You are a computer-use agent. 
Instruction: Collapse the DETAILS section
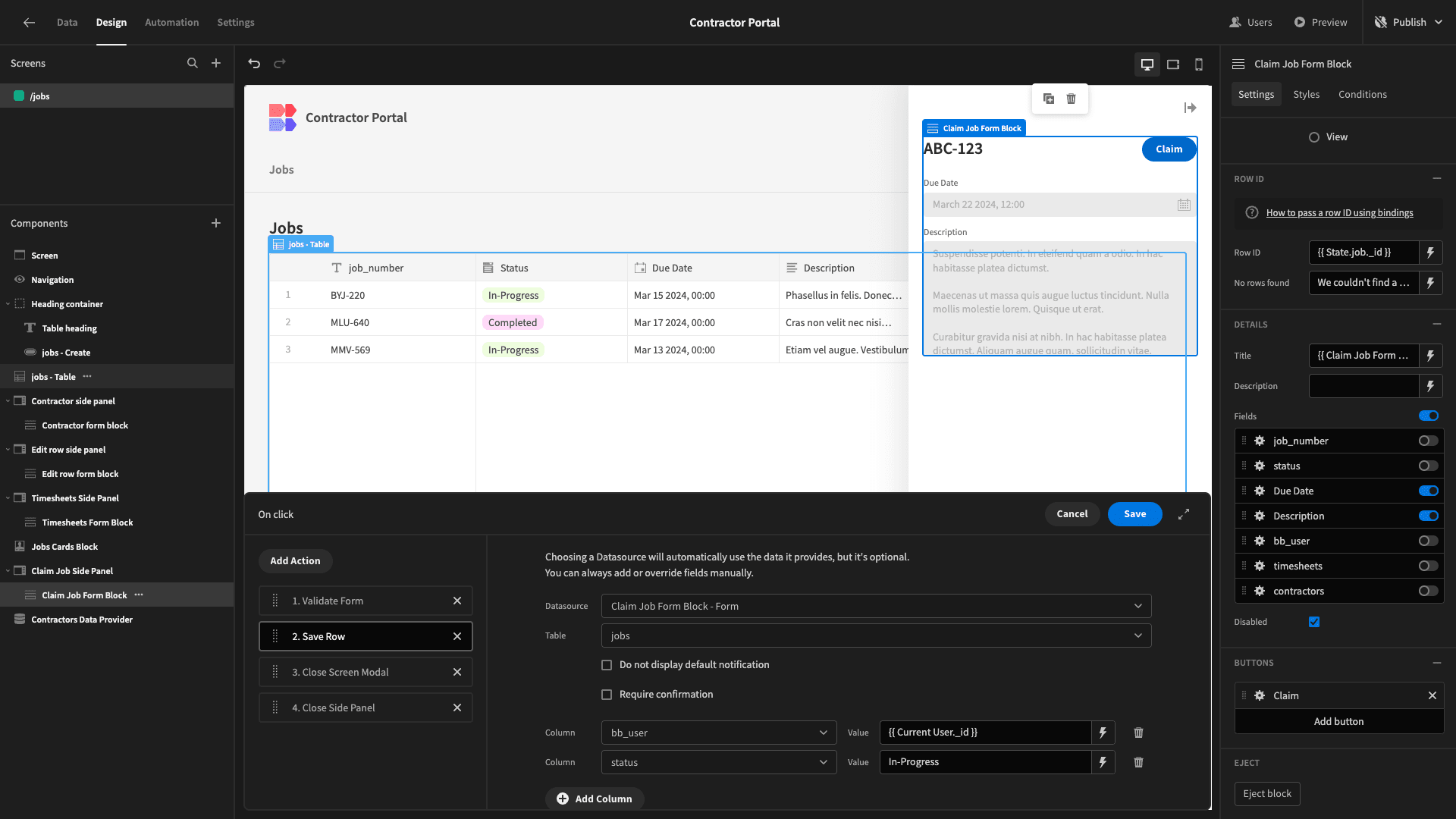click(x=1436, y=324)
